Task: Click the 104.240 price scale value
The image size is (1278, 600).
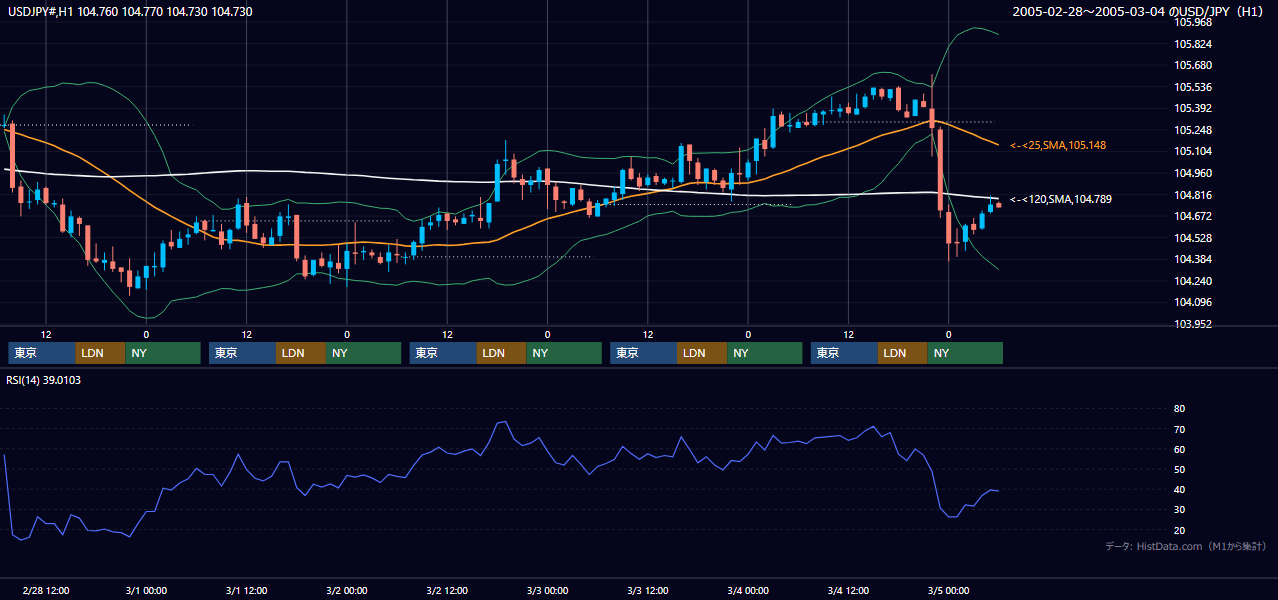Action: 1193,281
